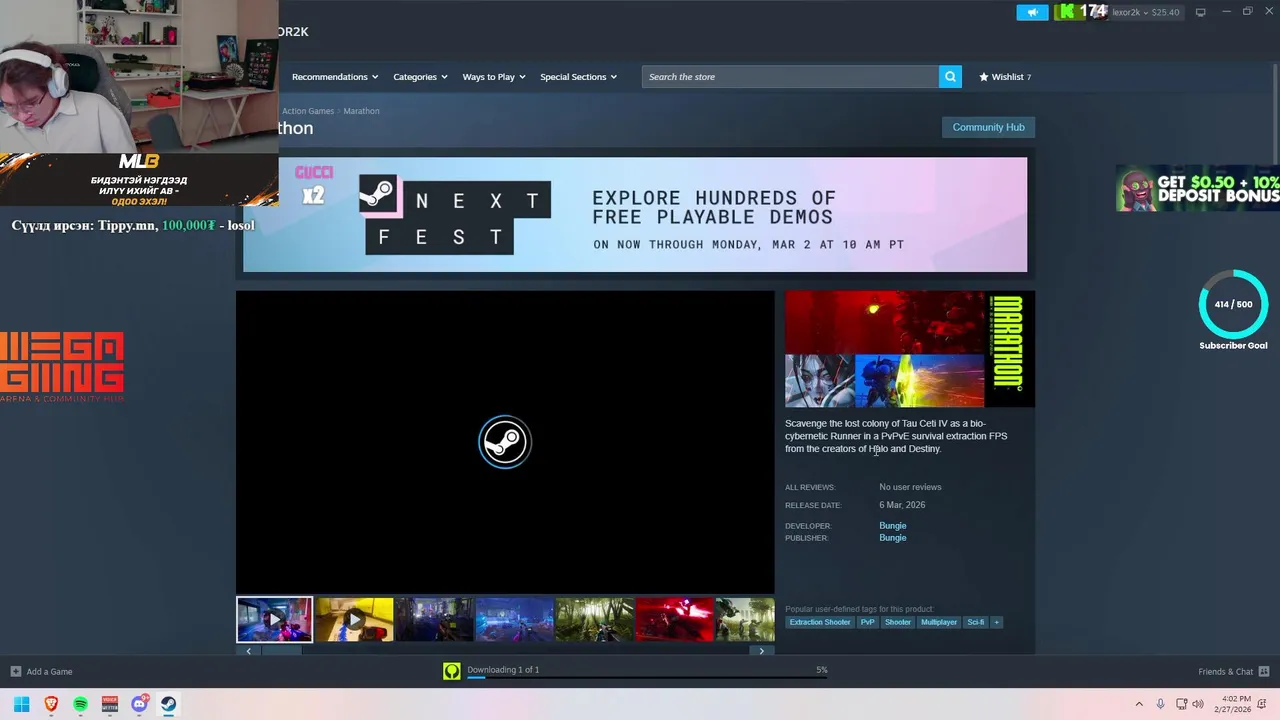Add a tag with plus button
The height and width of the screenshot is (720, 1280).
point(996,622)
